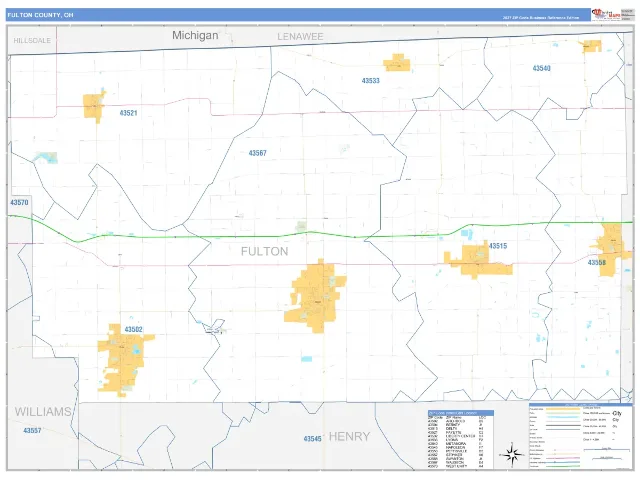Viewport: 640px width, 480px height.
Task: Click the orange populated-area swatch in map legend
Action: (x=563, y=409)
